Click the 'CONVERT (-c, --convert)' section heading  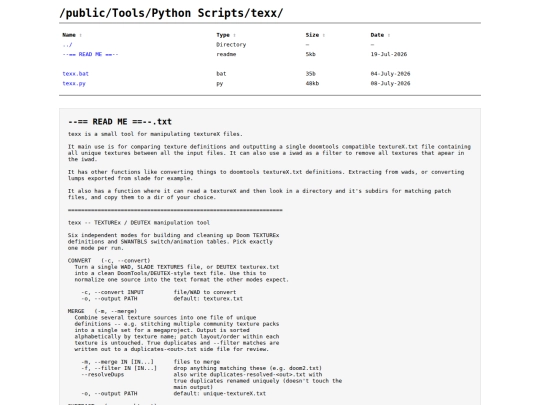[x=109, y=261]
